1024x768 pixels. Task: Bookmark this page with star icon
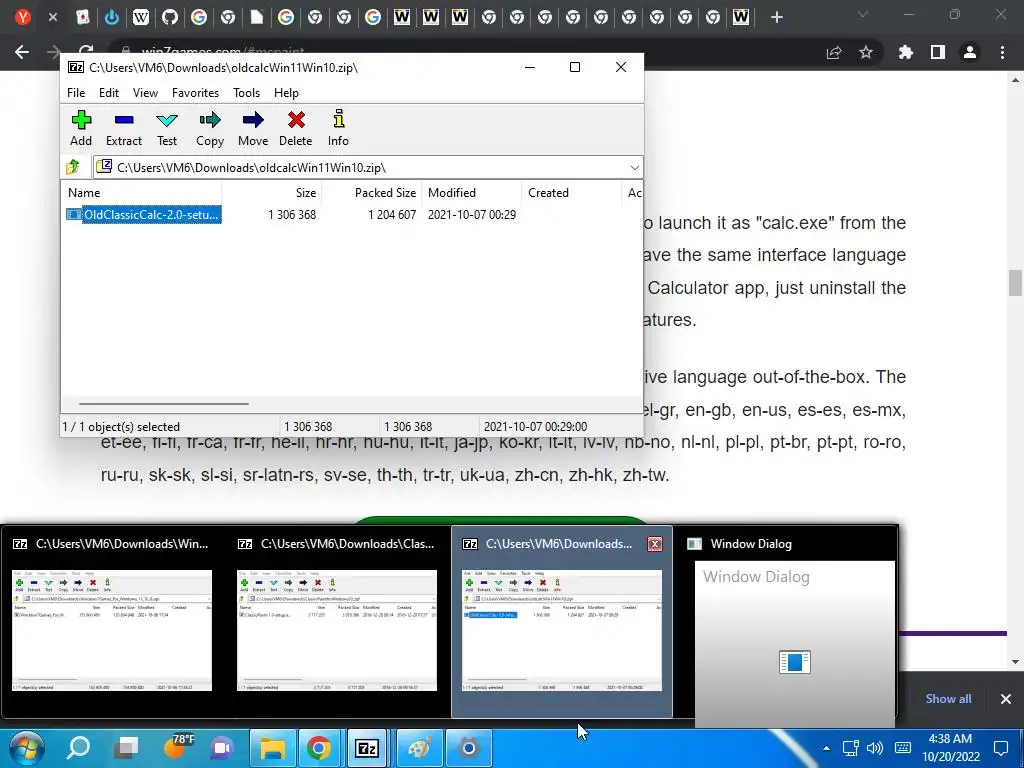pyautogui.click(x=866, y=52)
